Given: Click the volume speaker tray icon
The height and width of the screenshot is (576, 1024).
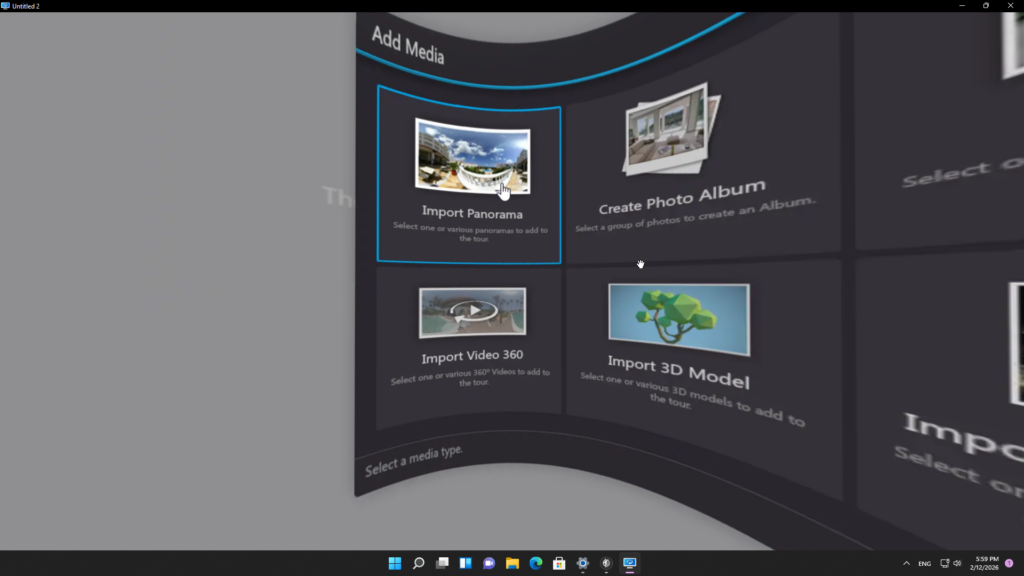Looking at the screenshot, I should 957,563.
